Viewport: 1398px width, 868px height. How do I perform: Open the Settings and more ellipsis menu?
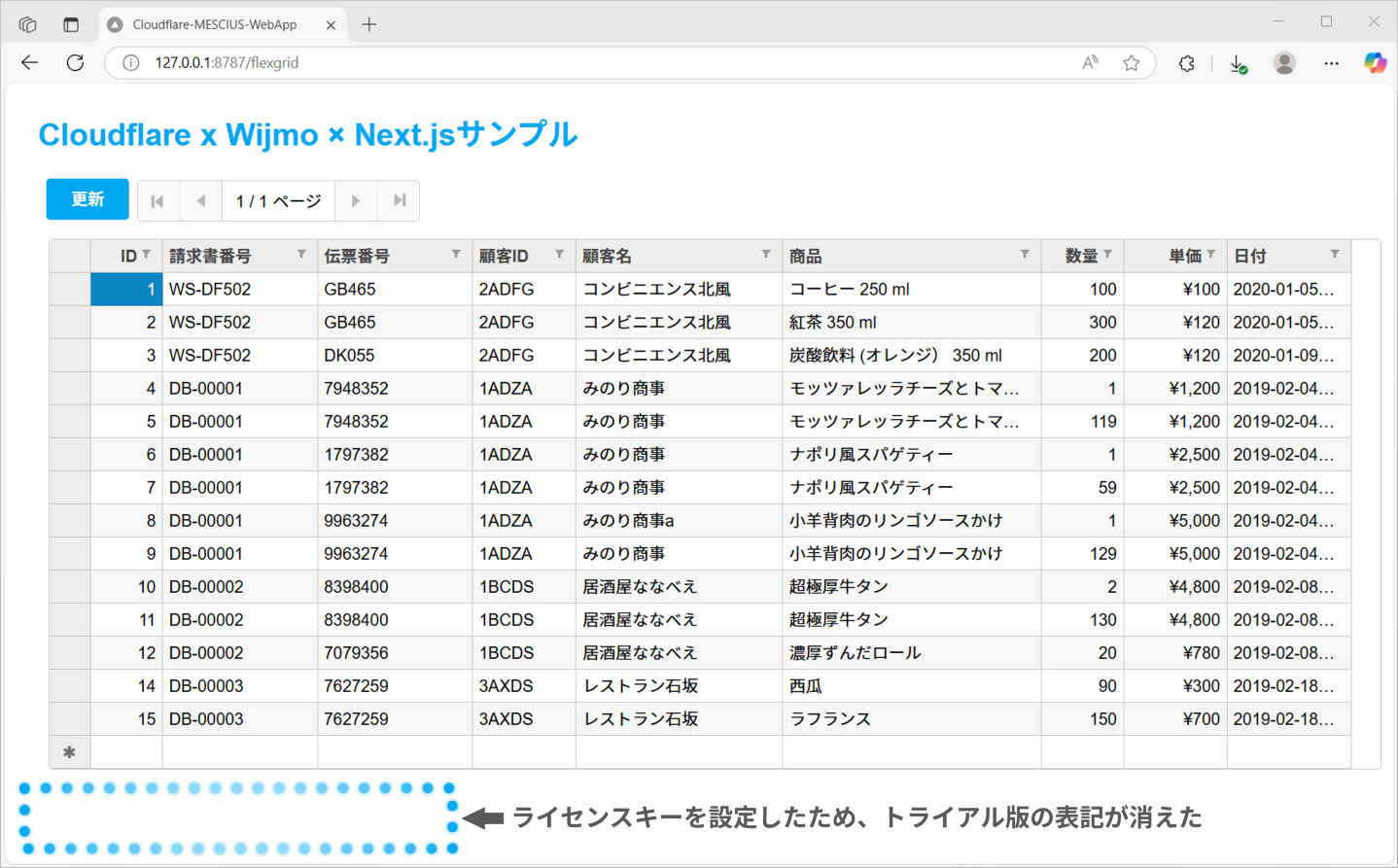pos(1331,63)
